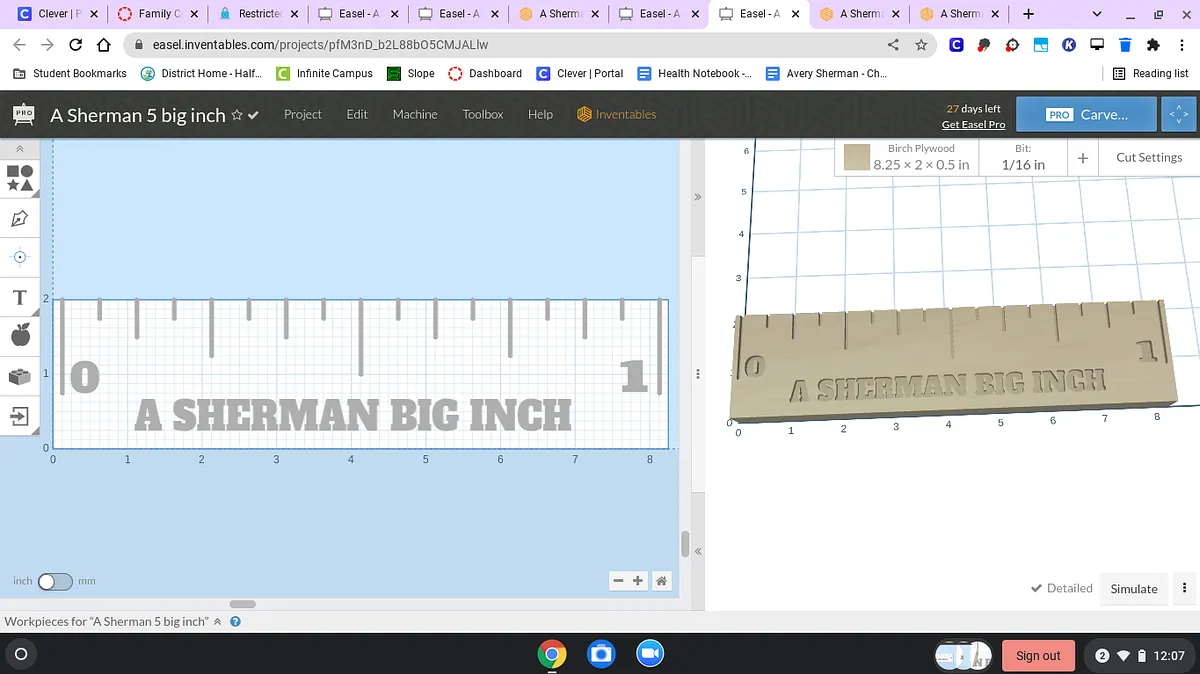The width and height of the screenshot is (1200, 674).
Task: Toggle the Detailed preview checkbox
Action: 1061,588
